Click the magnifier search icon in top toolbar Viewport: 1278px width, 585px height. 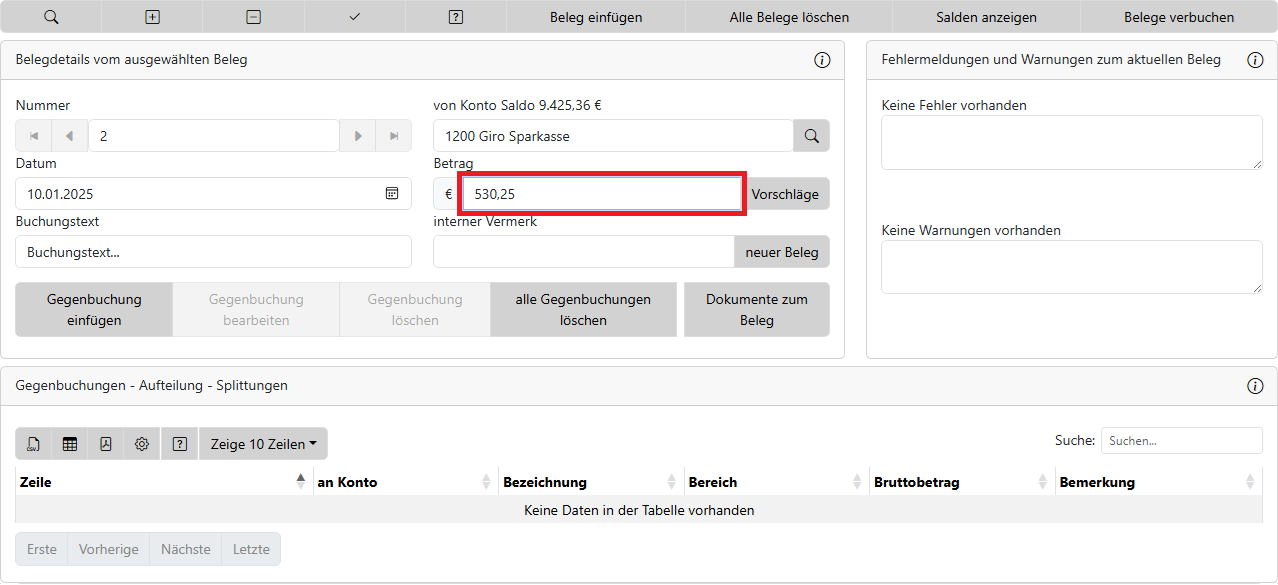(x=51, y=17)
